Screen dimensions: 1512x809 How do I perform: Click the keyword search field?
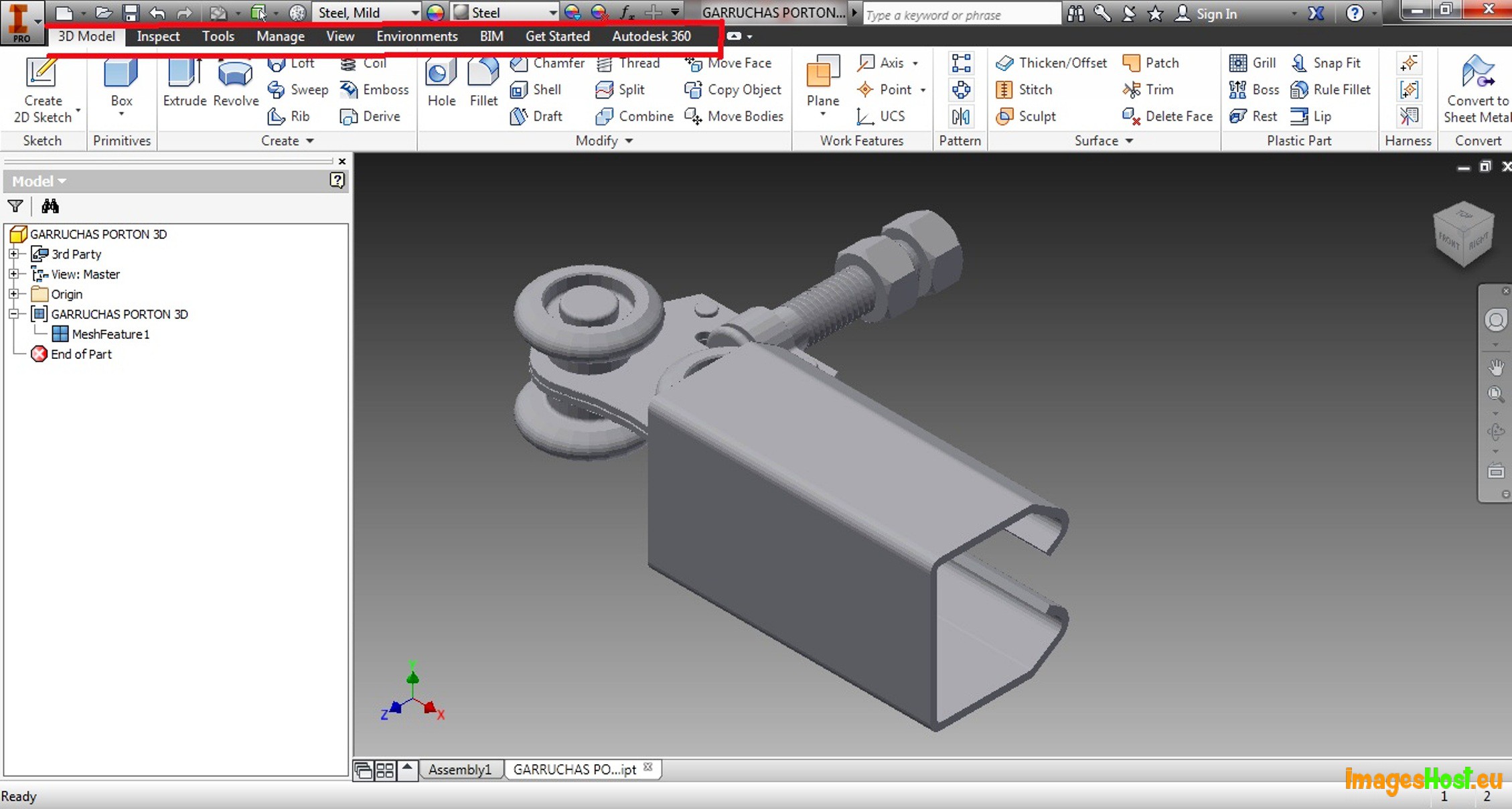click(961, 14)
